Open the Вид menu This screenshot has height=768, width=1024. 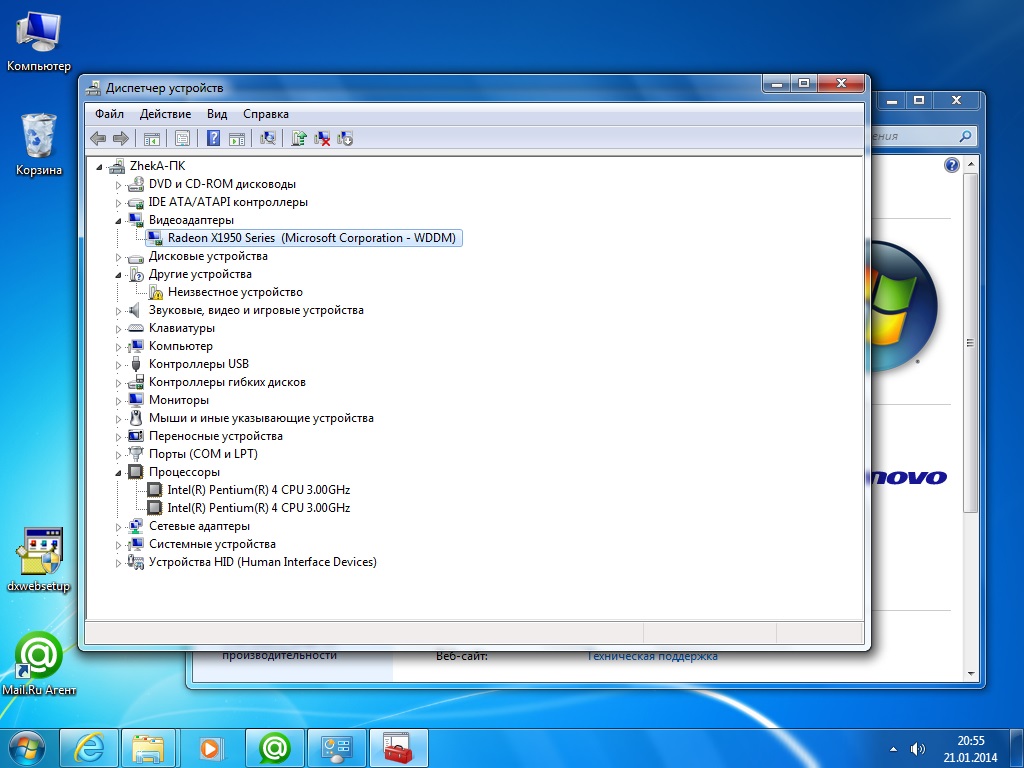point(217,114)
